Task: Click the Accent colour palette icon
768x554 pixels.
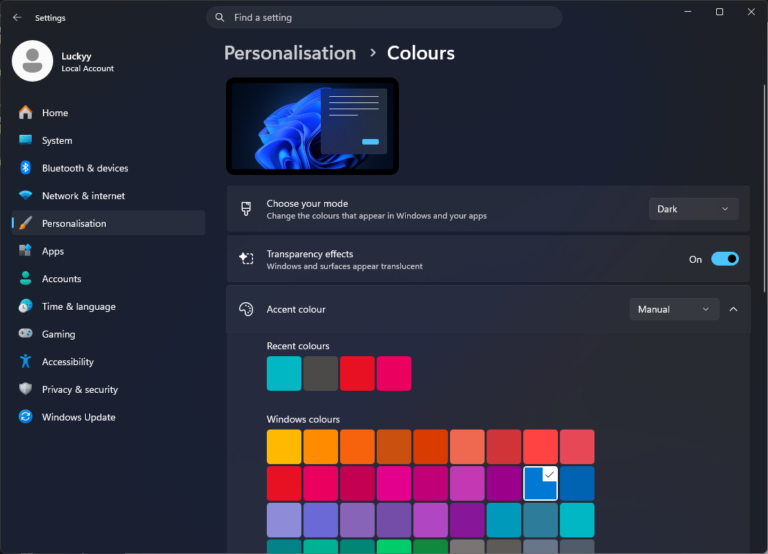Action: (x=246, y=309)
